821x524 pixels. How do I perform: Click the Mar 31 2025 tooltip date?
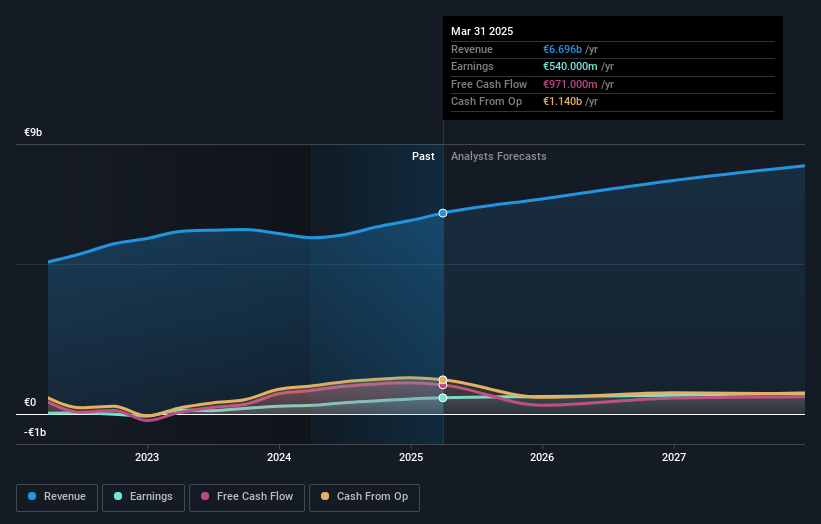tap(482, 31)
